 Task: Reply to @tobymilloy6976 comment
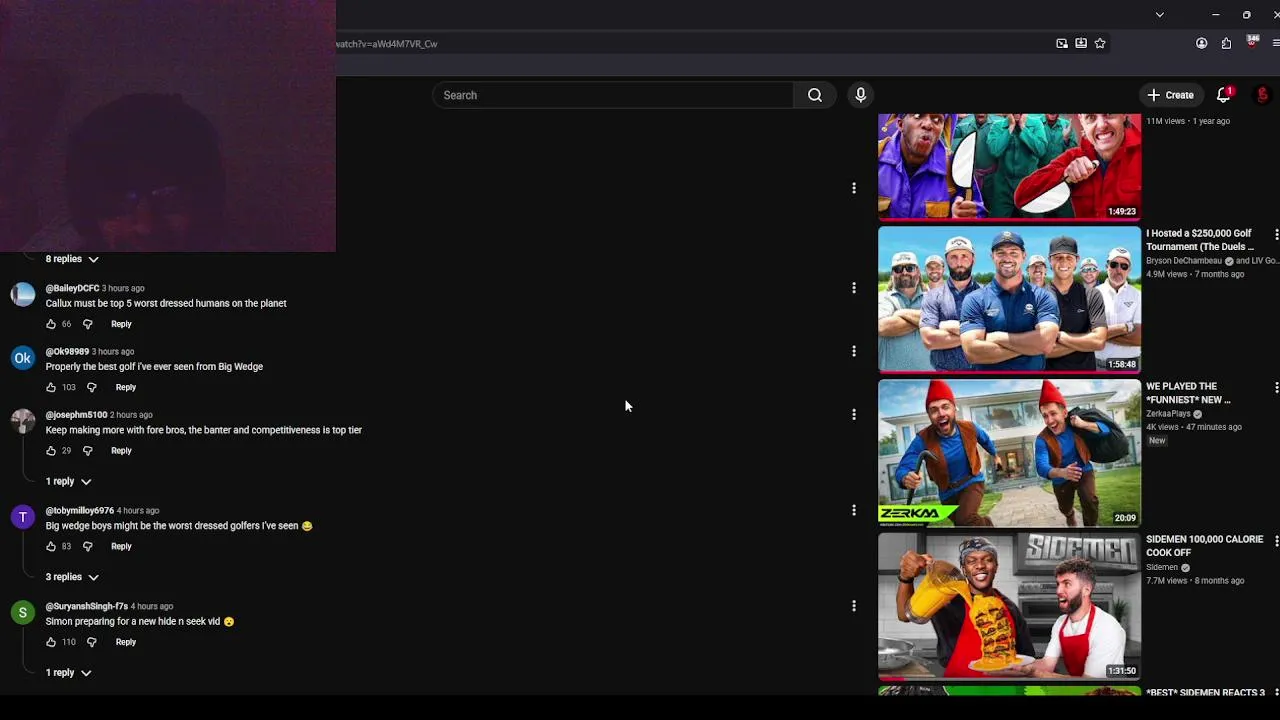coord(121,546)
